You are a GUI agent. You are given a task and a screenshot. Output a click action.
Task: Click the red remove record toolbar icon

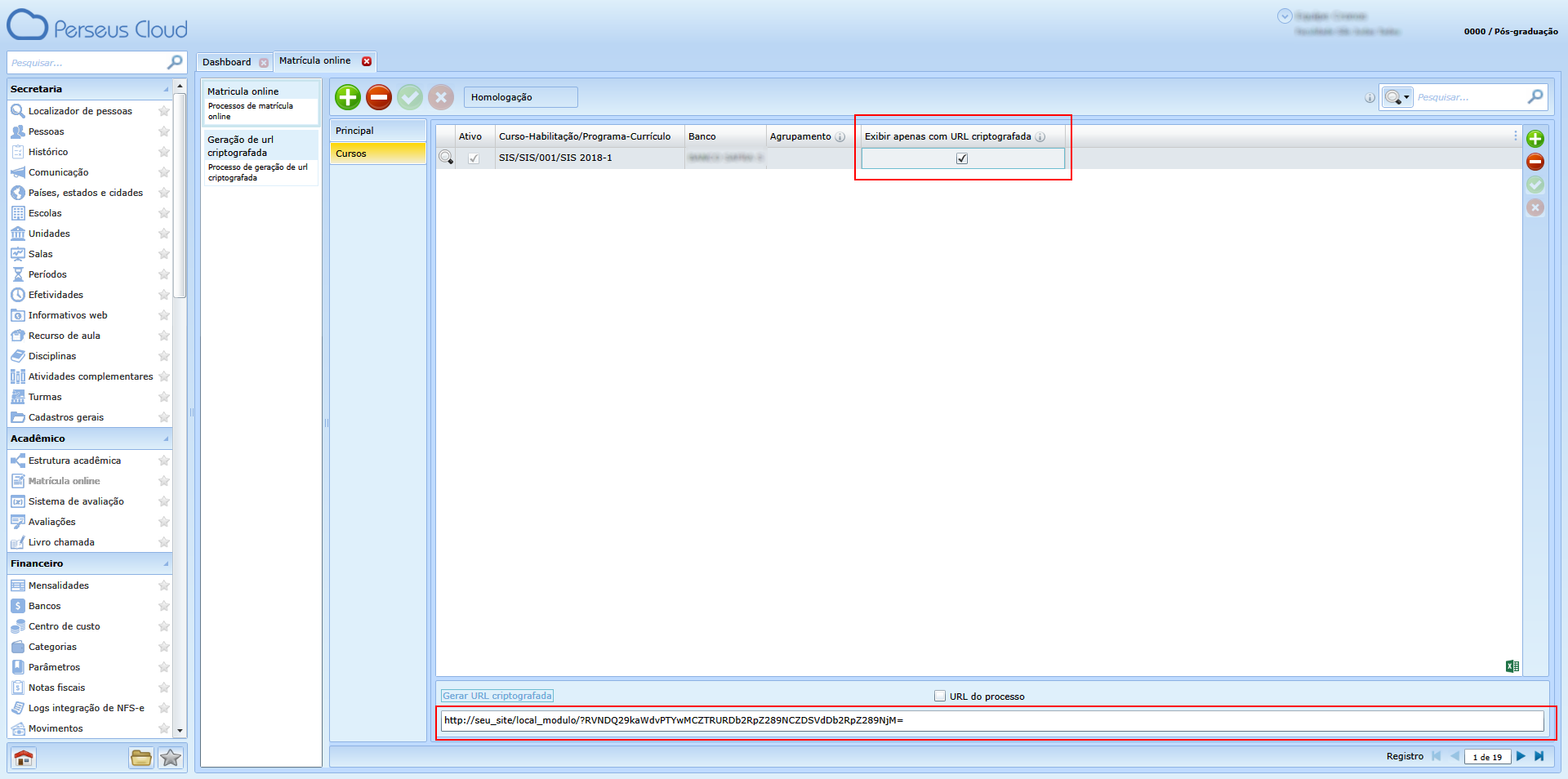tap(378, 97)
